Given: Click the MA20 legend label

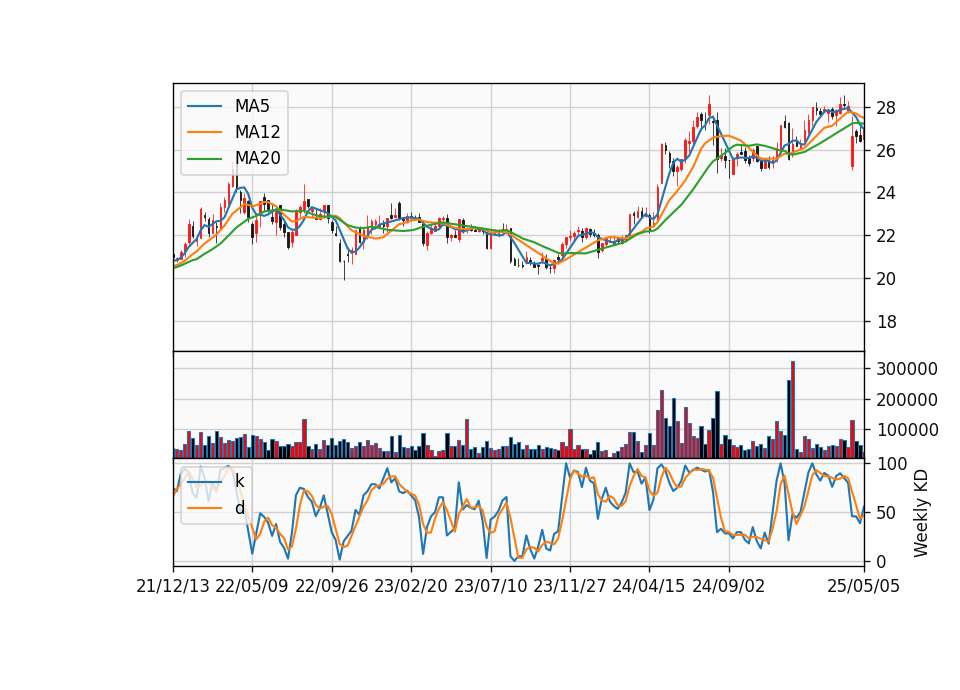Looking at the screenshot, I should pos(257,159).
